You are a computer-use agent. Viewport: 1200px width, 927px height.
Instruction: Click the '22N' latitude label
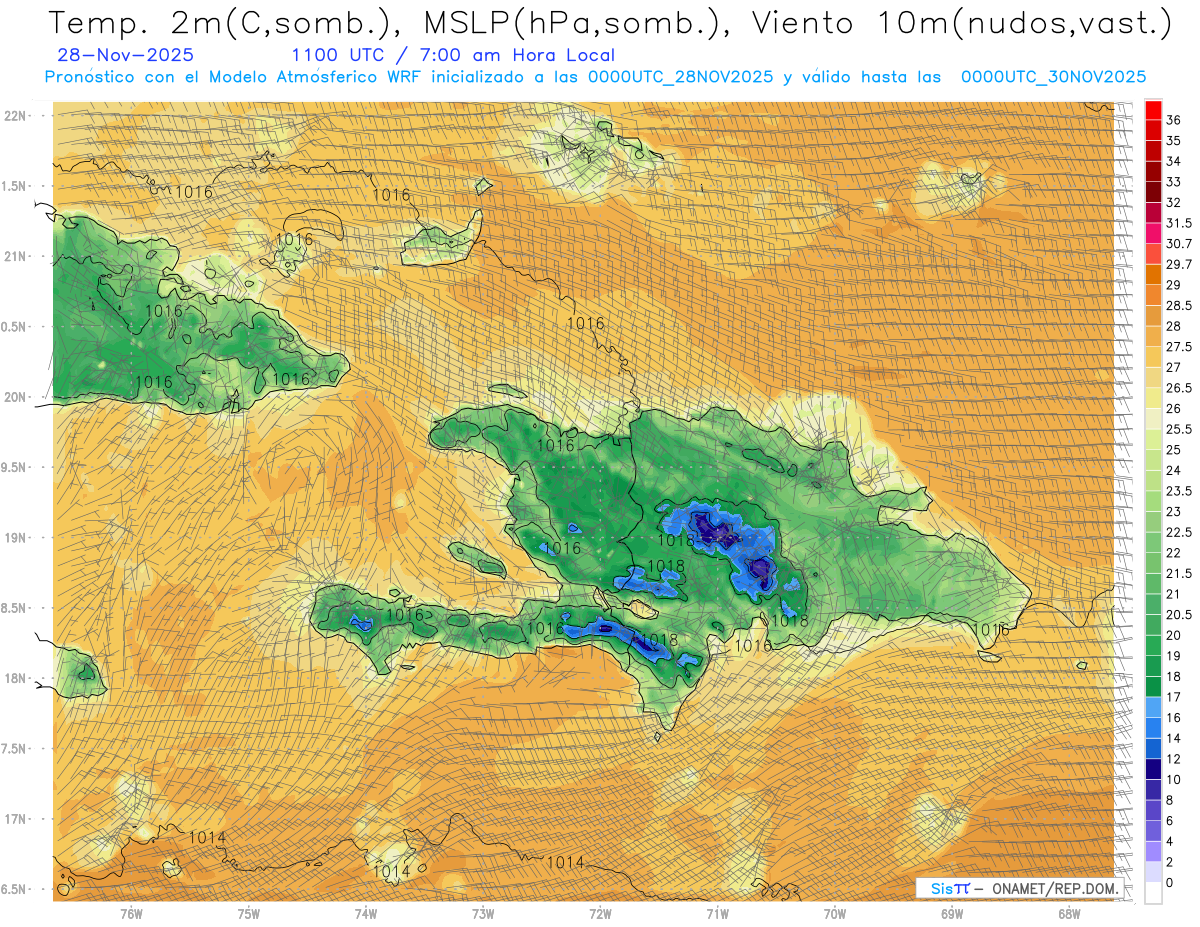pyautogui.click(x=16, y=115)
